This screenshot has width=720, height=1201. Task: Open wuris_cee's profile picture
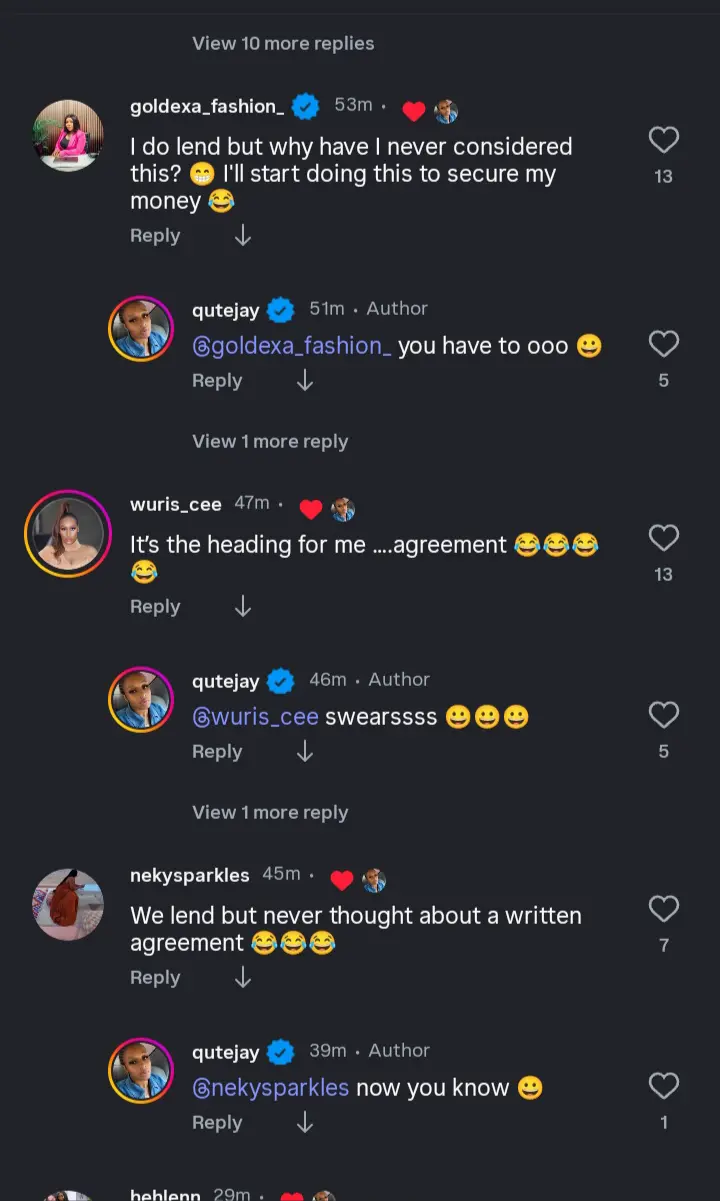68,534
